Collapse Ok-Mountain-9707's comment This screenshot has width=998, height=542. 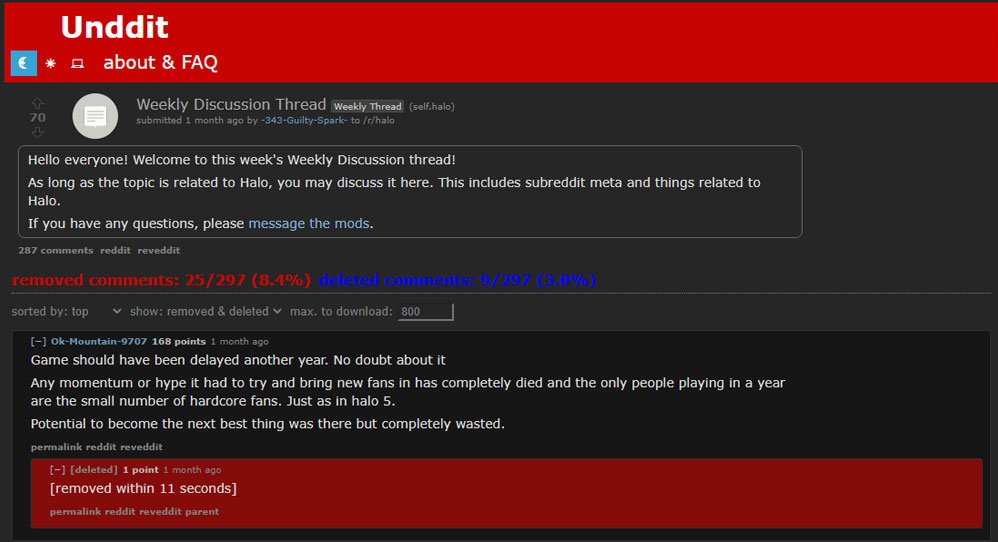click(x=38, y=342)
